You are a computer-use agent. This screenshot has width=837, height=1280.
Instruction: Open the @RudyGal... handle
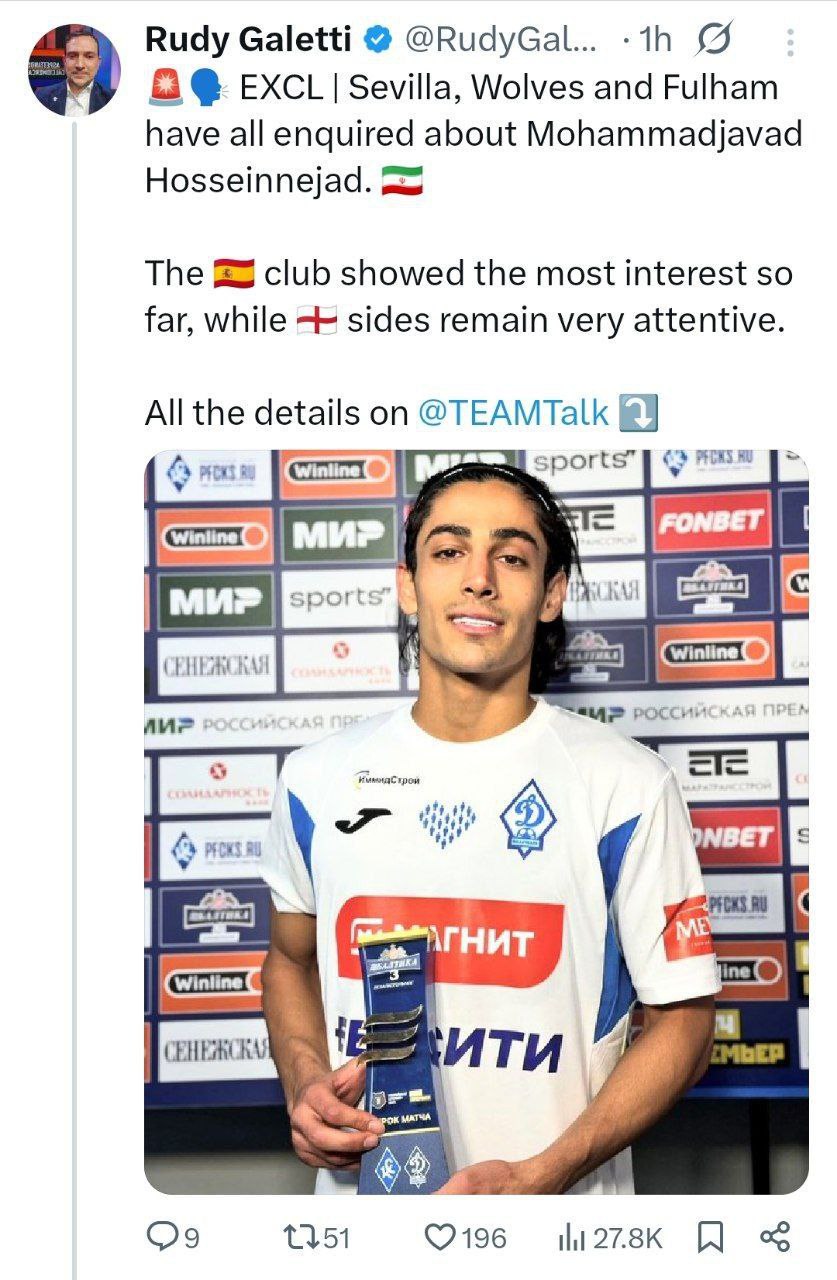(501, 41)
